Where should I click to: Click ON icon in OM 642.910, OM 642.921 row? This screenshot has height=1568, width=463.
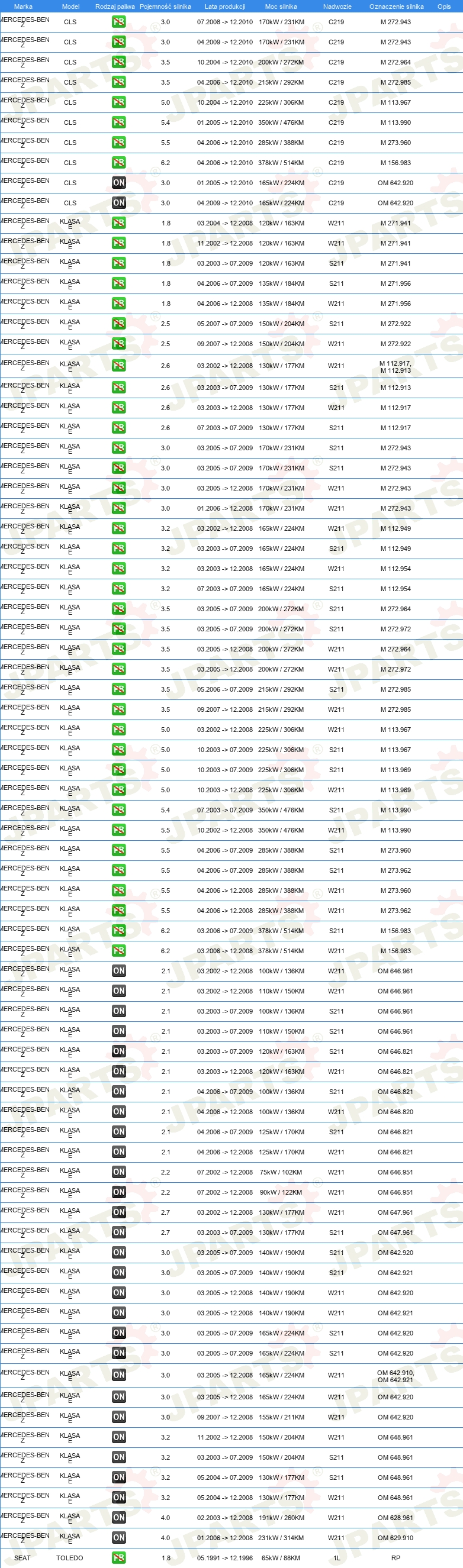[x=119, y=1375]
